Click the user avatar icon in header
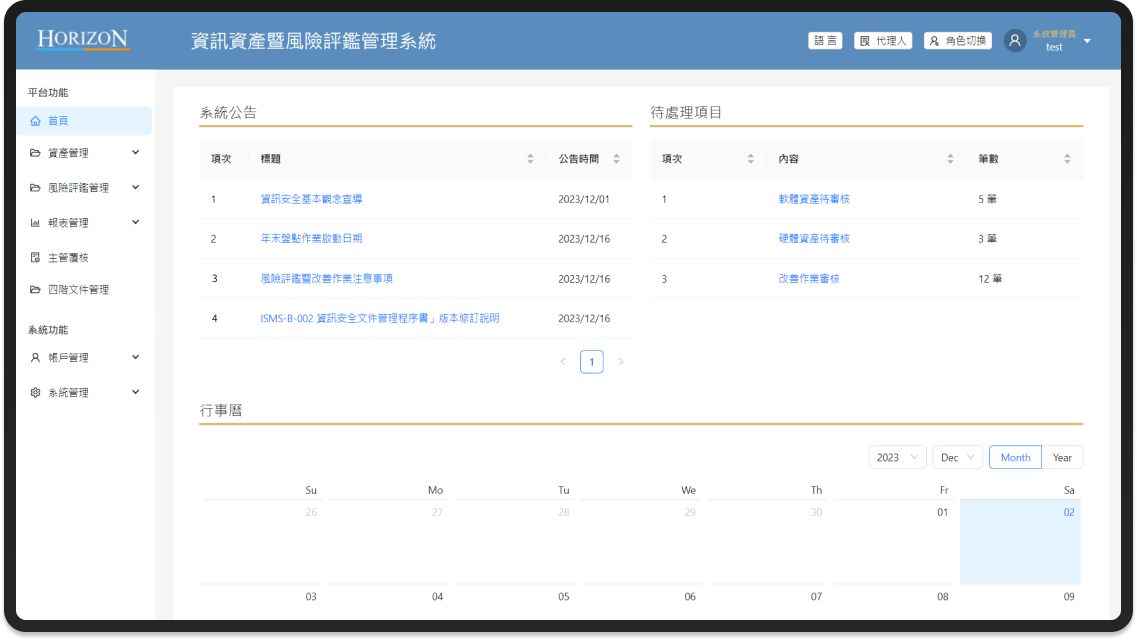This screenshot has height=640, width=1137. click(1014, 41)
